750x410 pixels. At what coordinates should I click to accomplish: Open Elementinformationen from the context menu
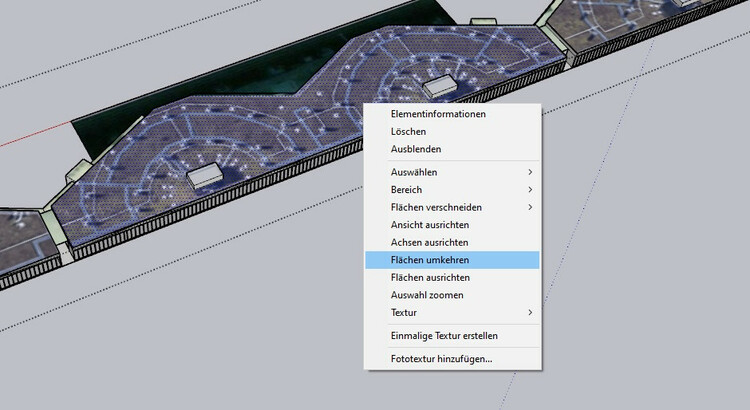coord(438,114)
